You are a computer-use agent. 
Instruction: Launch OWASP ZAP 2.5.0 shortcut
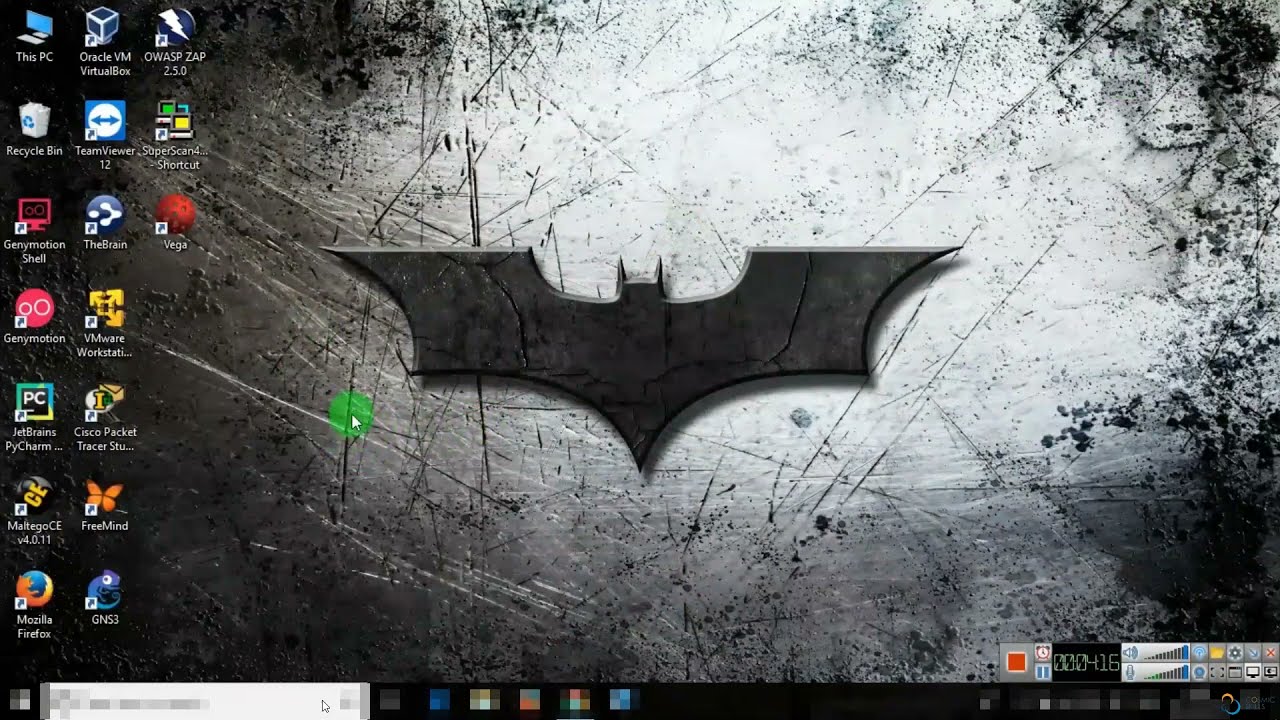pos(175,43)
